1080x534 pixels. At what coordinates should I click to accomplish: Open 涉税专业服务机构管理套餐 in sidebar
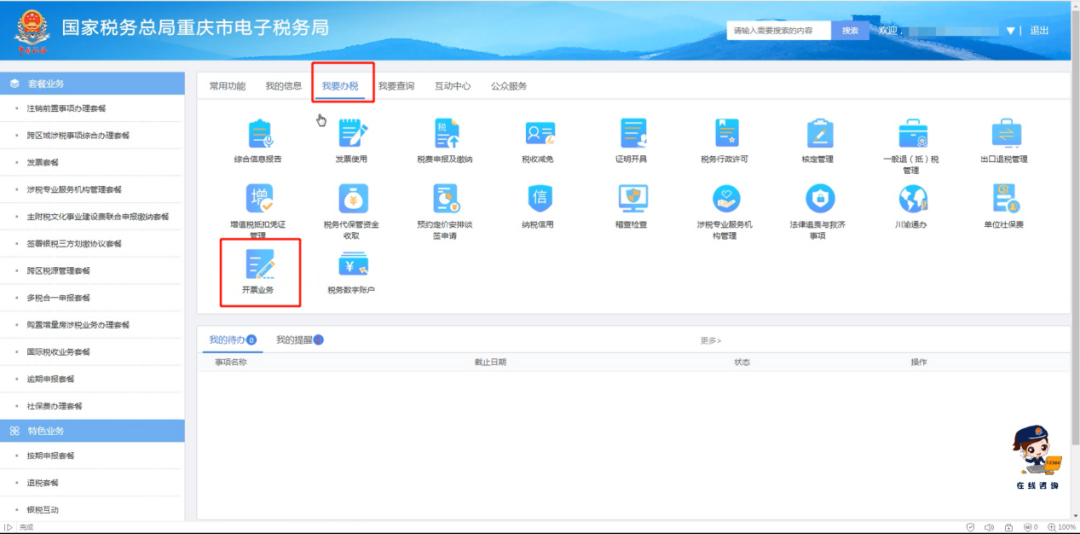(x=74, y=189)
